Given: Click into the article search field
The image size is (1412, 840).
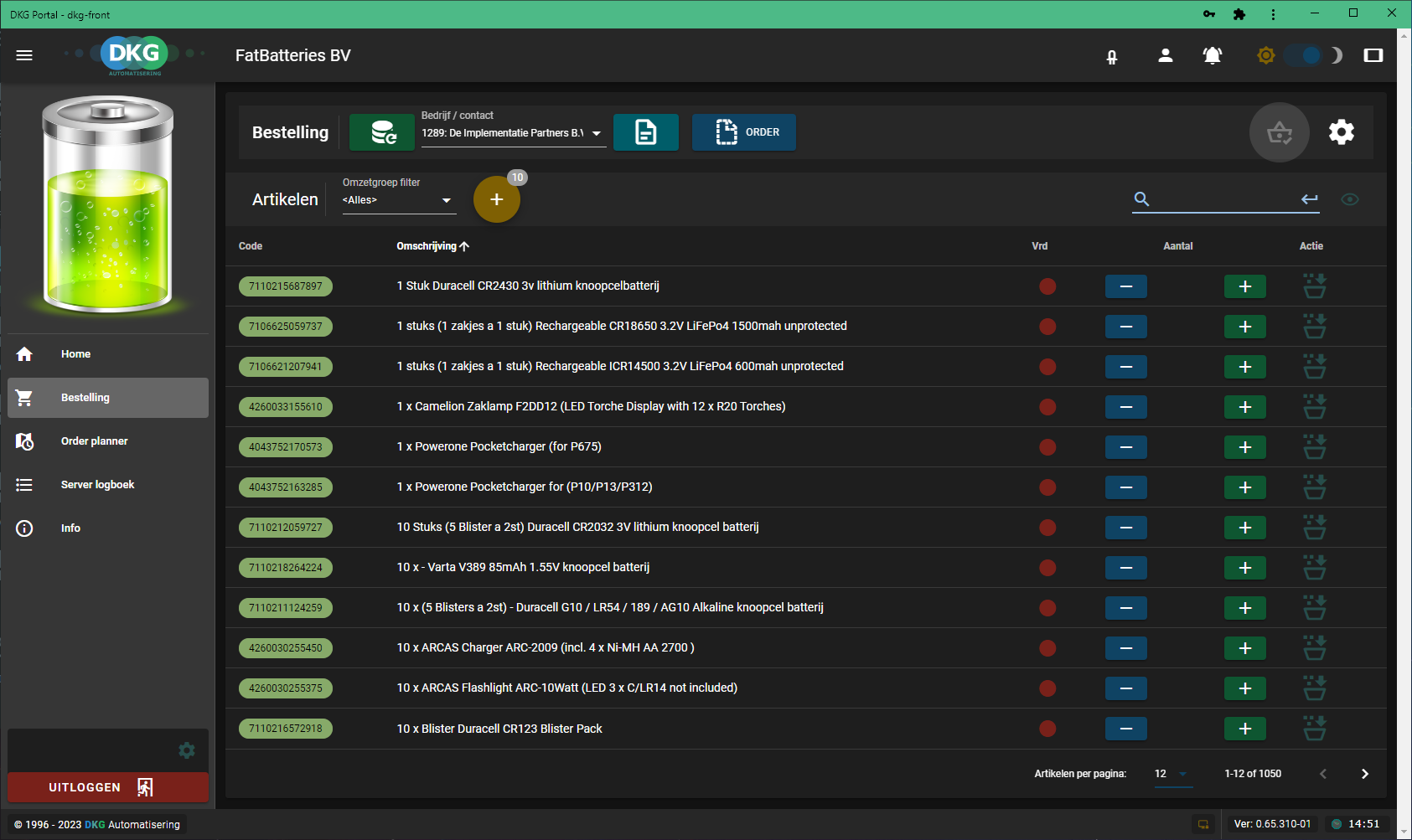Looking at the screenshot, I should 1224,199.
